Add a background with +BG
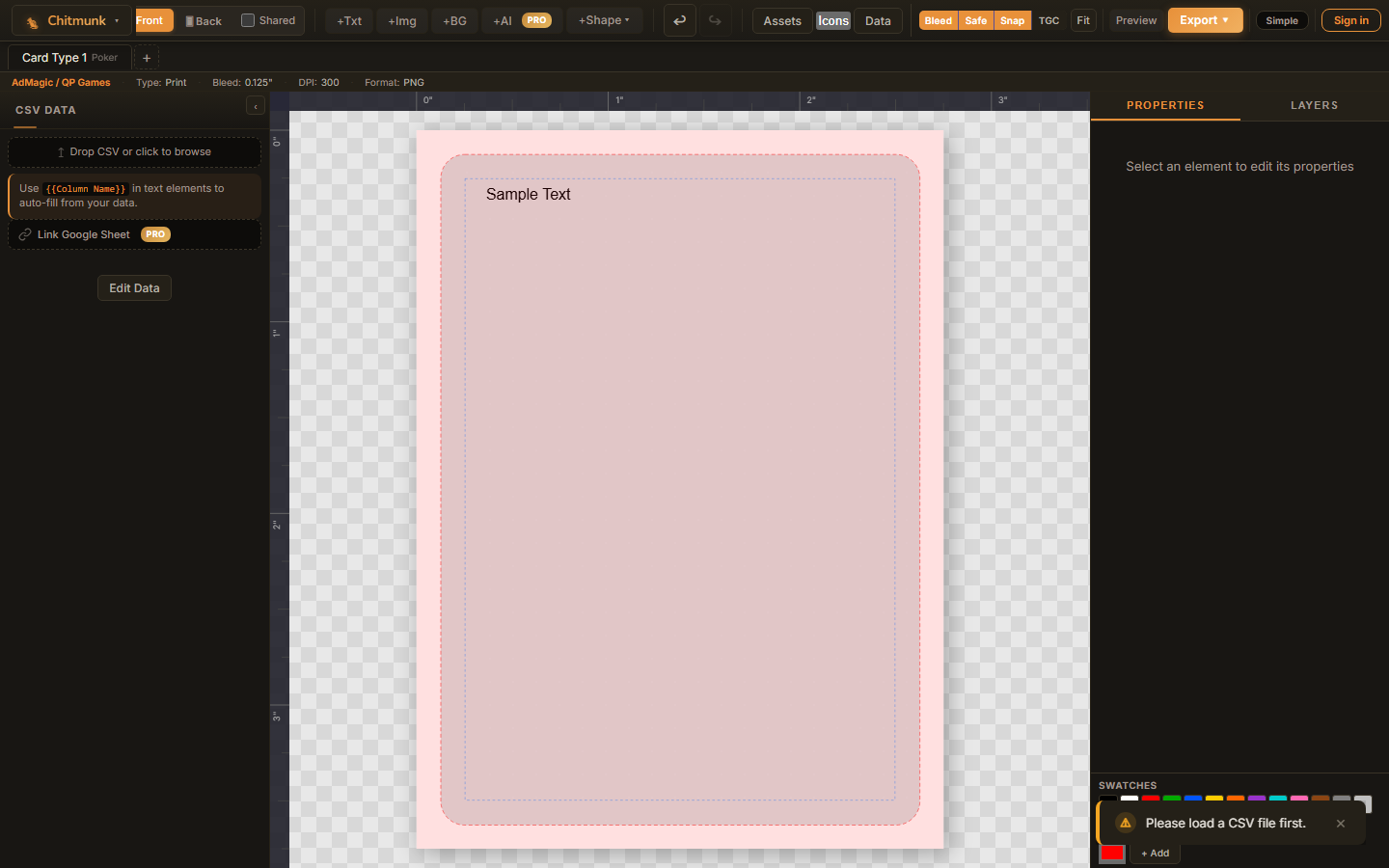Screen dimensions: 1389x868 (x=454, y=20)
